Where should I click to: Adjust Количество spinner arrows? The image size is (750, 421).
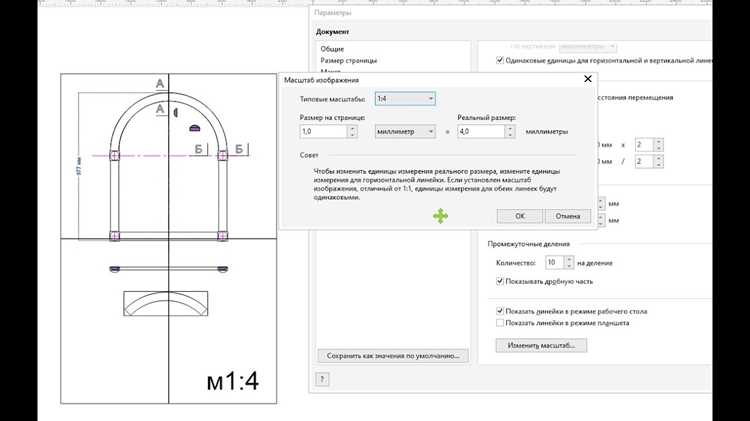569,263
